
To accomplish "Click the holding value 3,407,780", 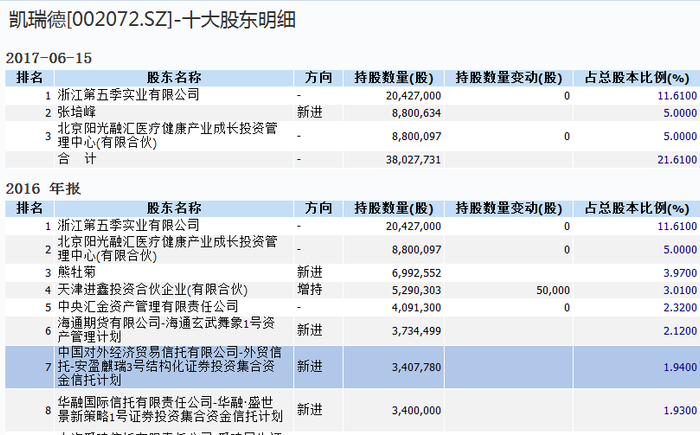I will tap(416, 367).
